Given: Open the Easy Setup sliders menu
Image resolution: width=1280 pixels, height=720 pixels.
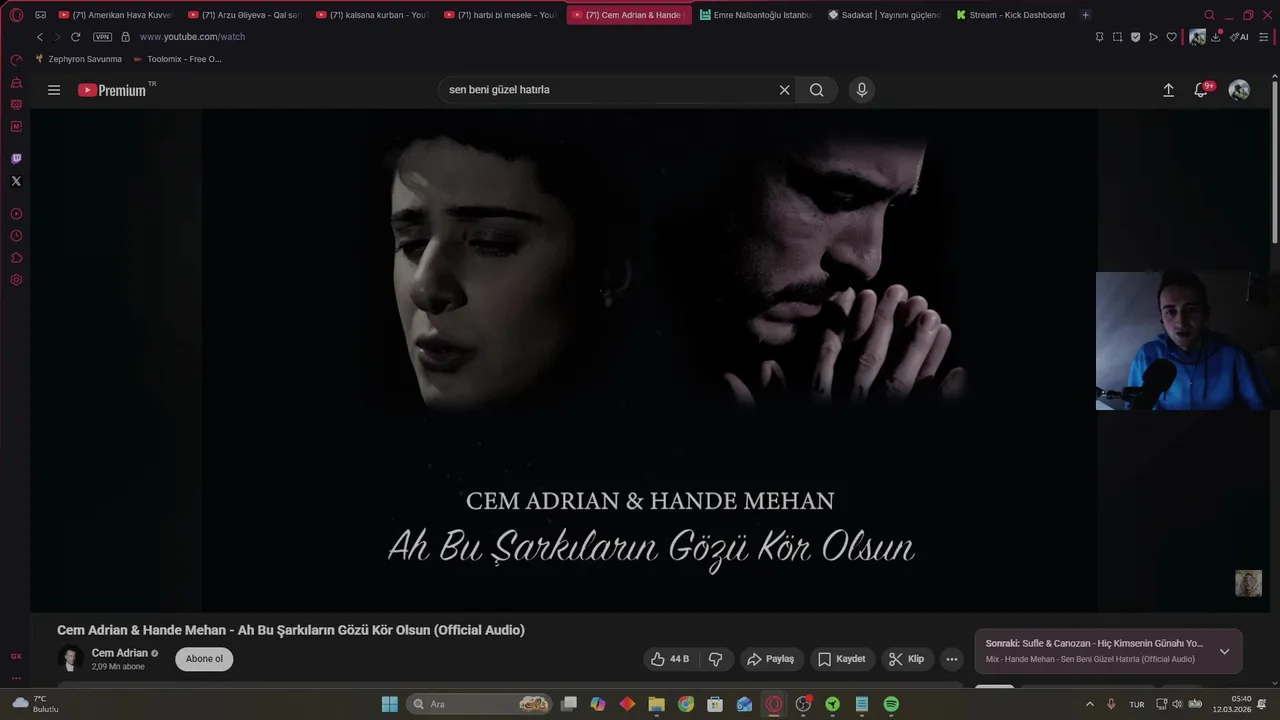Looking at the screenshot, I should (x=1264, y=37).
